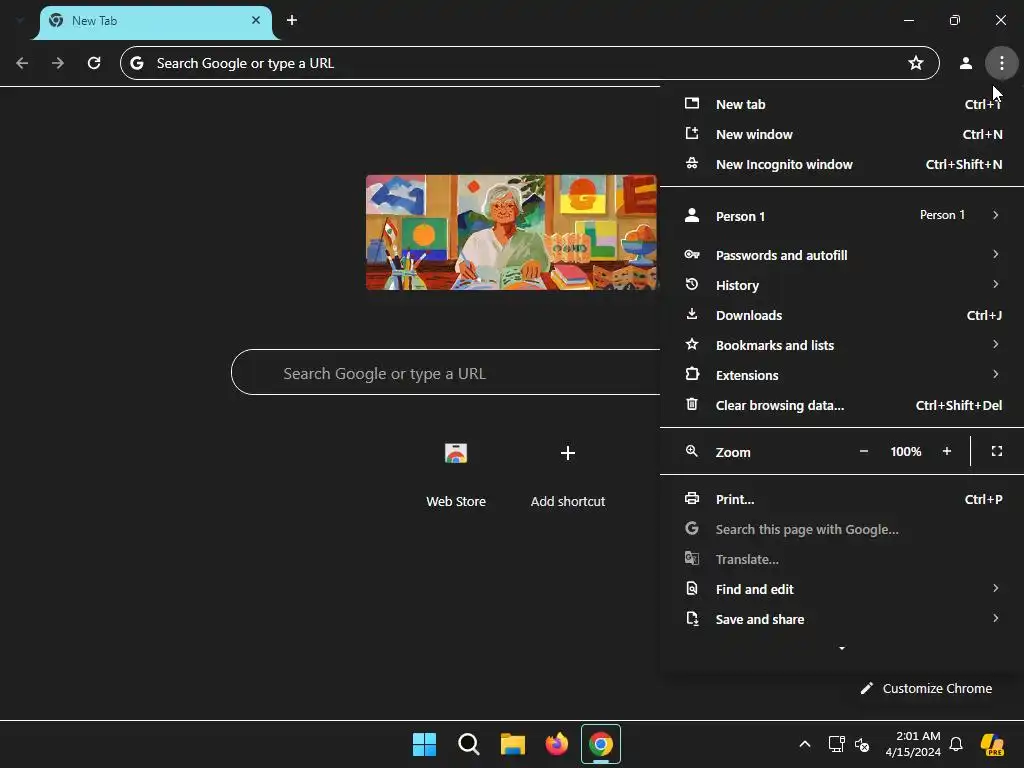Expand Save and share submenu
Viewport: 1024px width, 768px height.
point(842,619)
